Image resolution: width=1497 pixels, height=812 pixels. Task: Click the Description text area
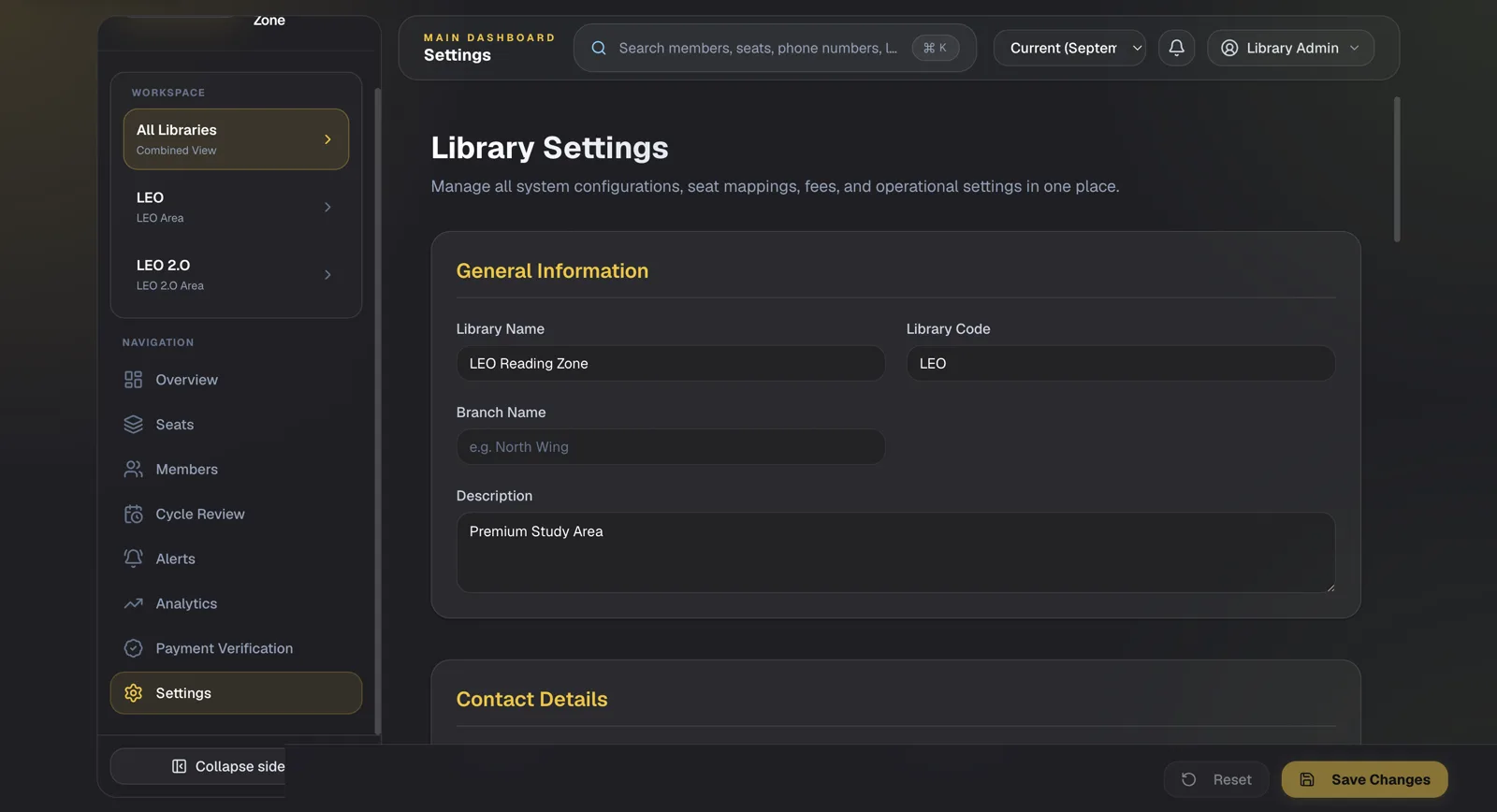895,552
